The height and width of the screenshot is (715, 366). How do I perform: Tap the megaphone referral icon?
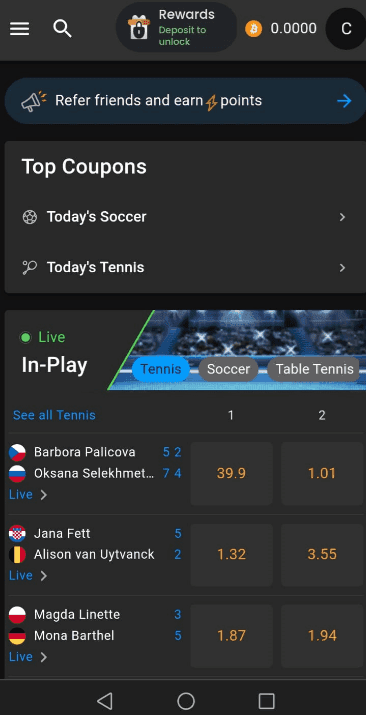click(34, 101)
